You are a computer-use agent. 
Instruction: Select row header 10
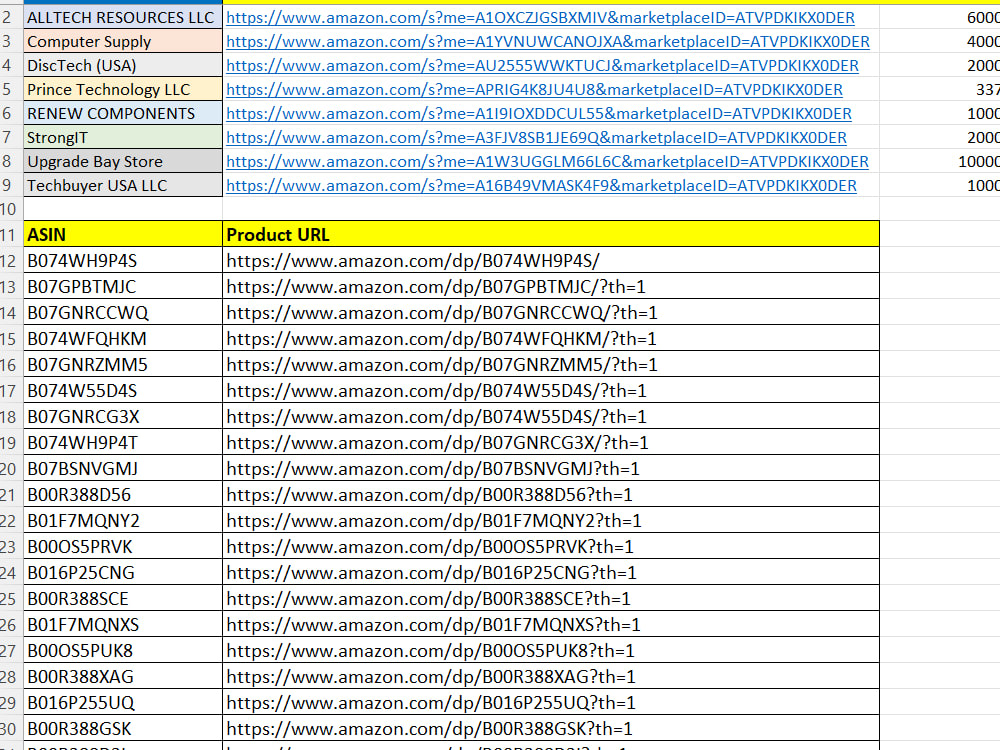point(9,209)
